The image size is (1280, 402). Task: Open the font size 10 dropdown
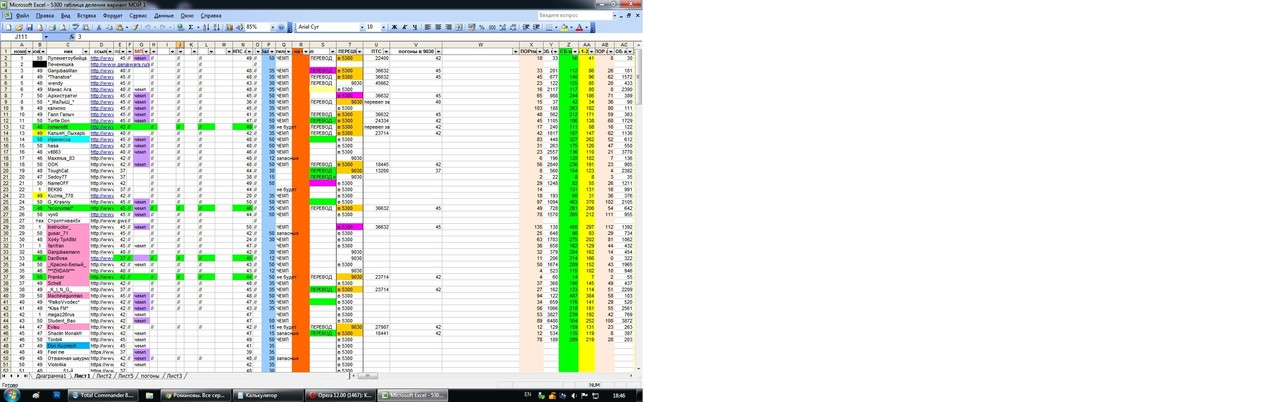coord(383,27)
